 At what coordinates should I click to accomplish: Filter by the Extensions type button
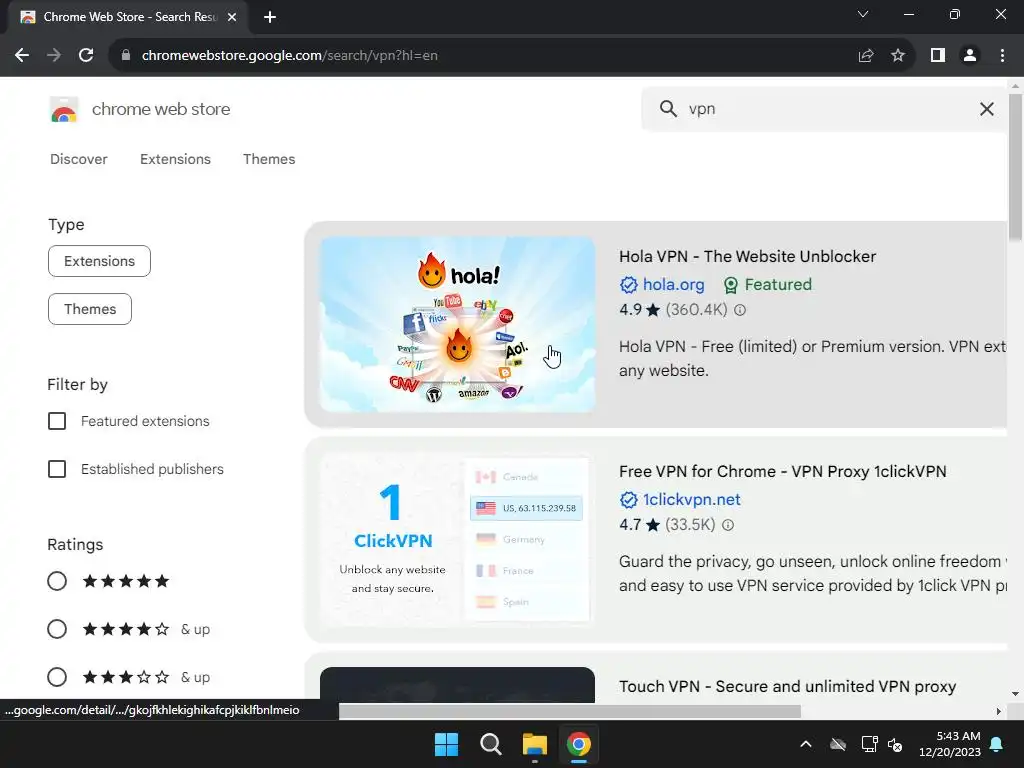click(x=99, y=261)
